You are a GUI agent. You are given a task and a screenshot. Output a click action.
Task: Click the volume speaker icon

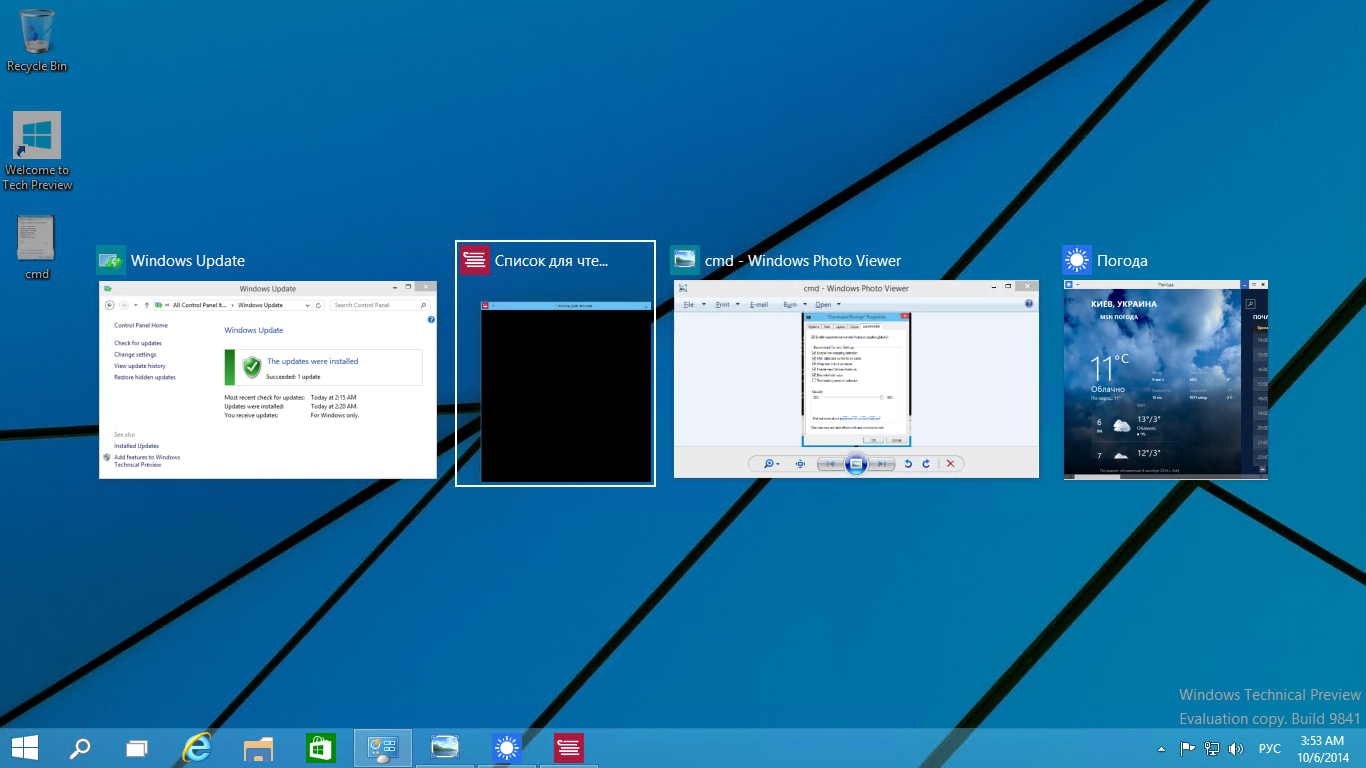click(1236, 748)
